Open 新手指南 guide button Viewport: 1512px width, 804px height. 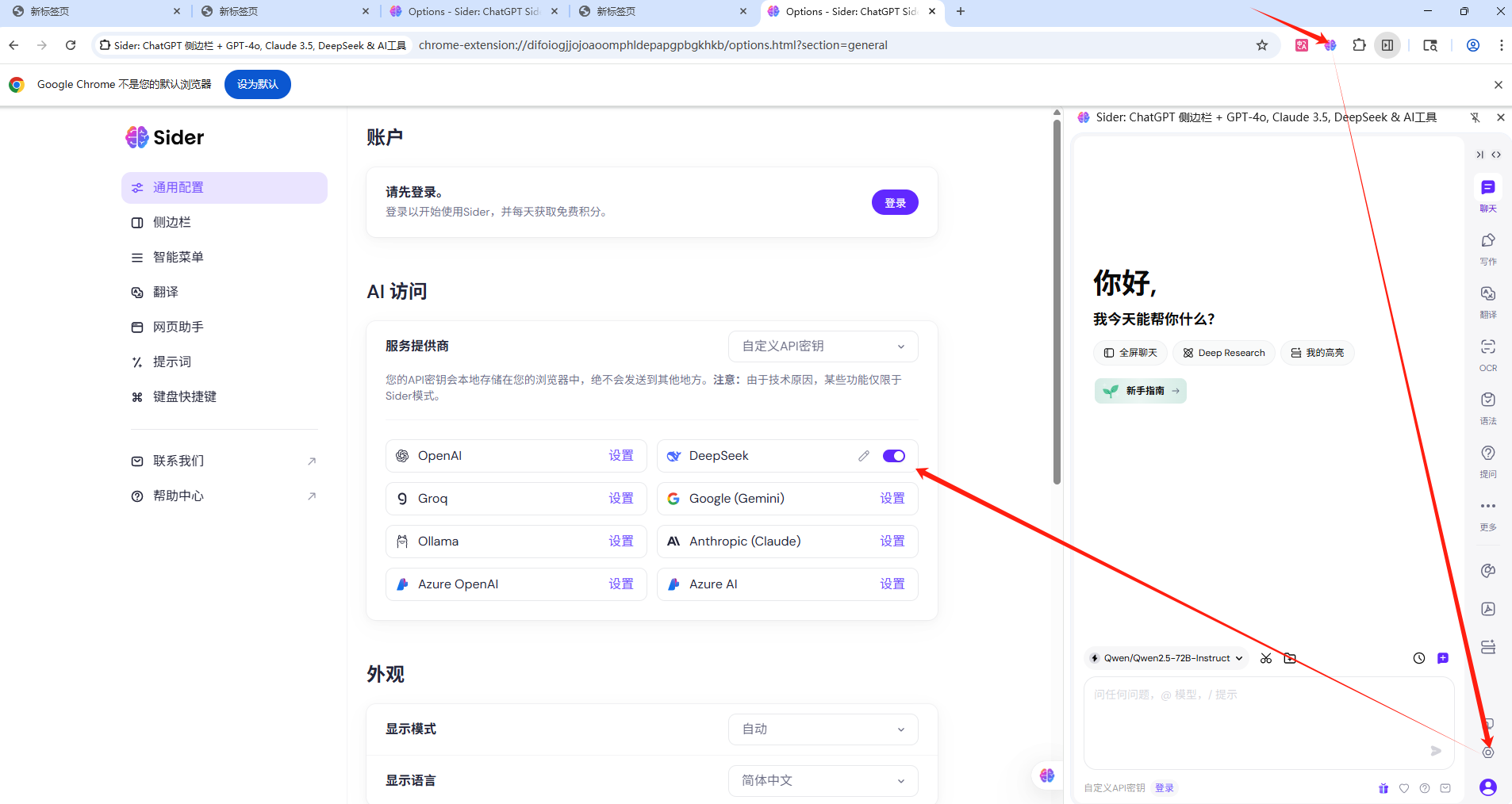pyautogui.click(x=1141, y=391)
